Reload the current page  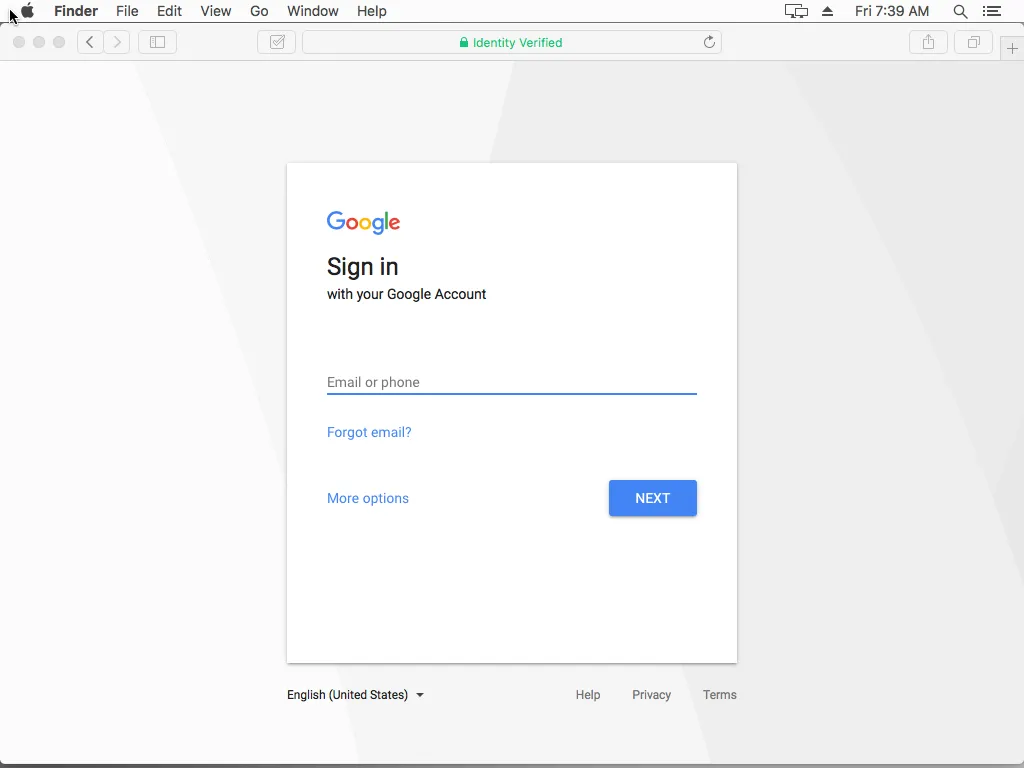pos(709,42)
